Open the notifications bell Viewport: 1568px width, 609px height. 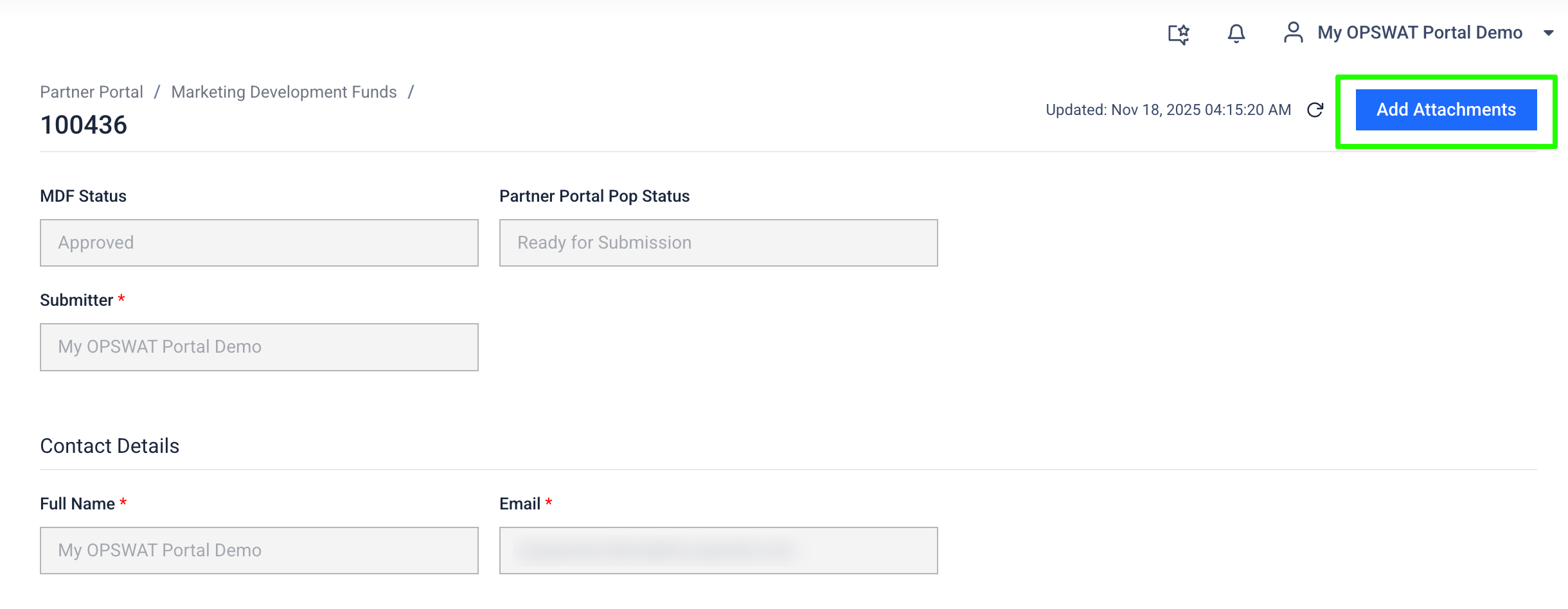tap(1236, 33)
